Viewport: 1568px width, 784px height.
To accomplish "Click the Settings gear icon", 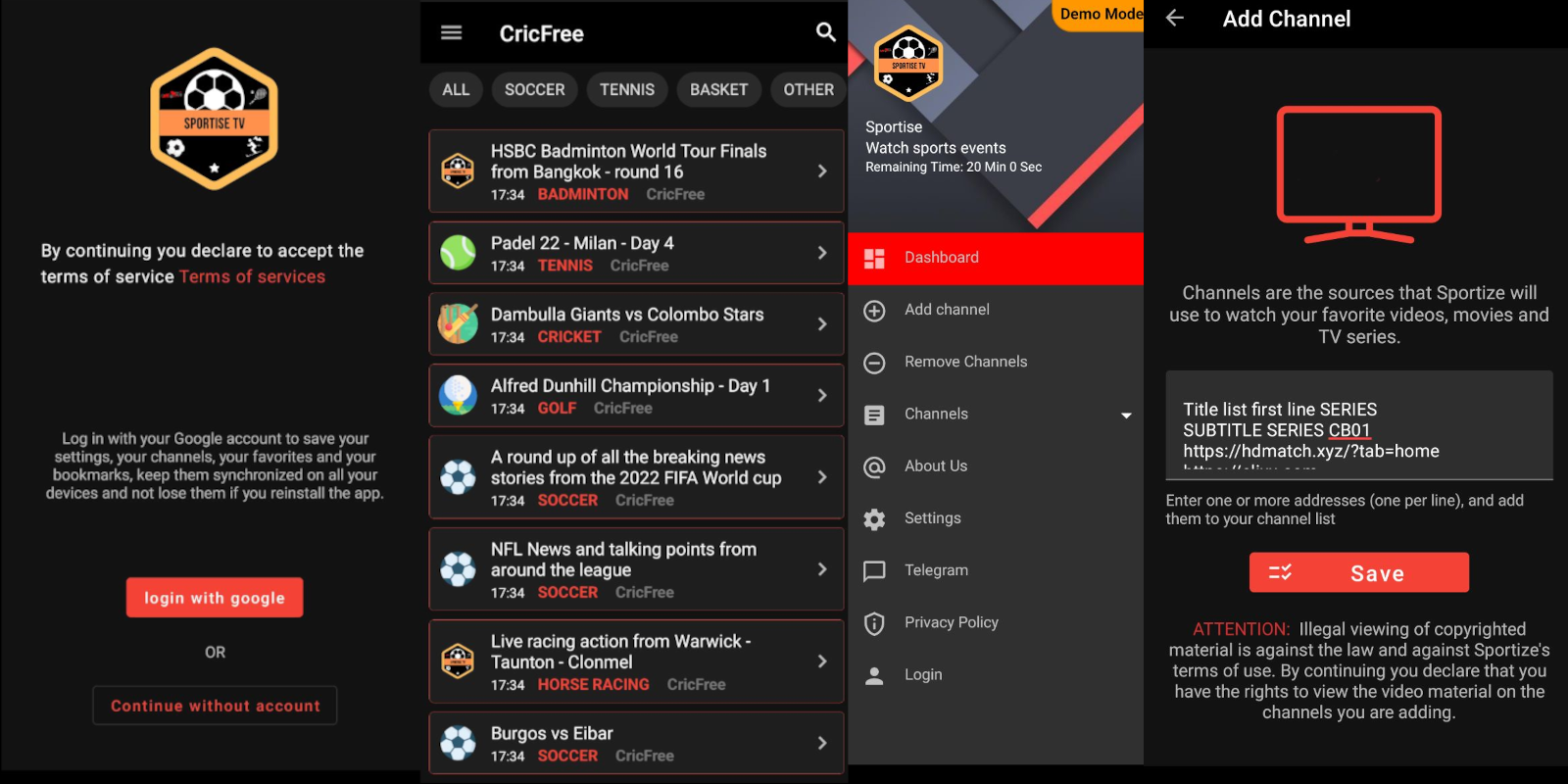I will (x=874, y=519).
